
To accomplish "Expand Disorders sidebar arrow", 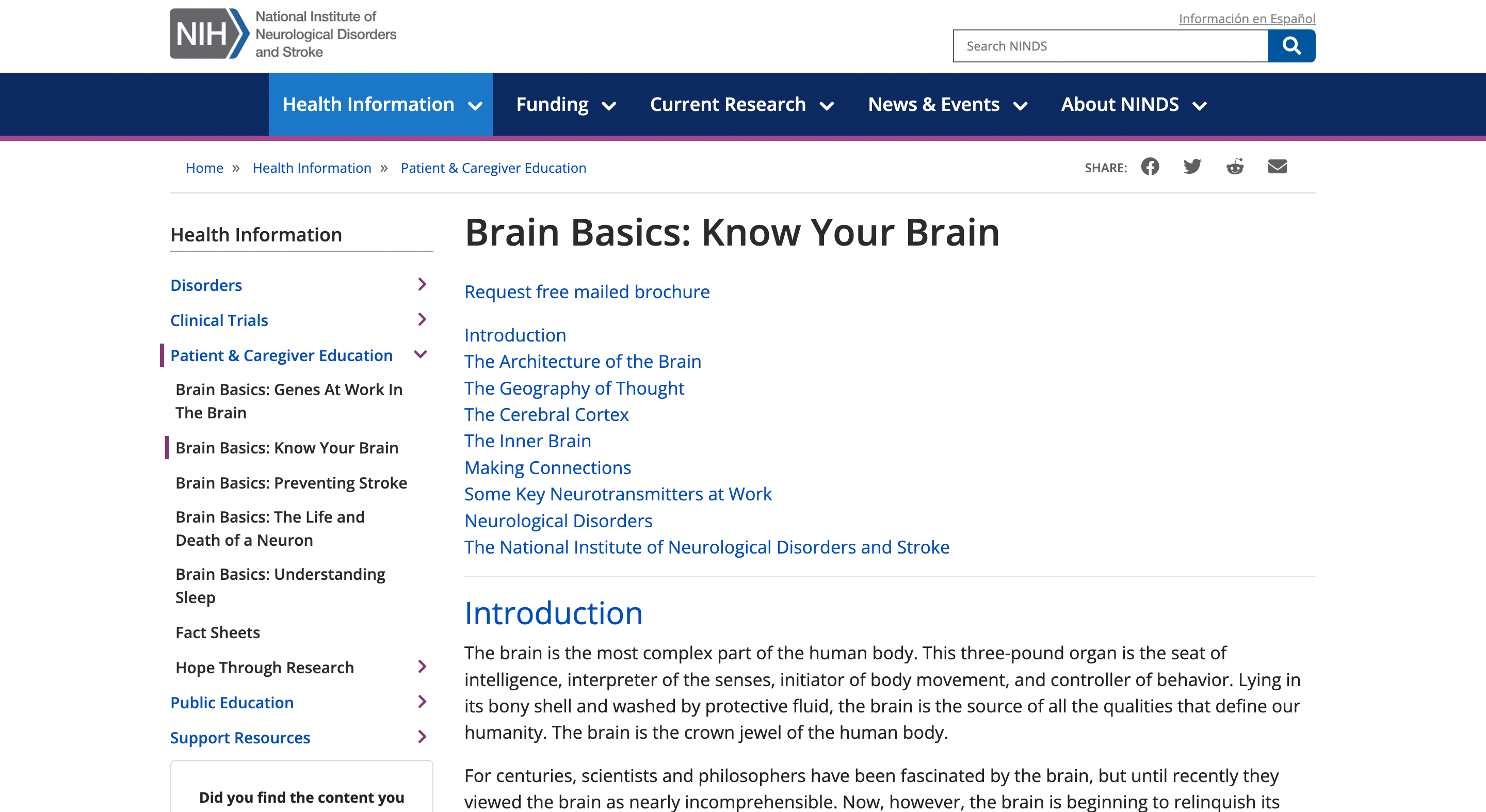I will coord(422,284).
